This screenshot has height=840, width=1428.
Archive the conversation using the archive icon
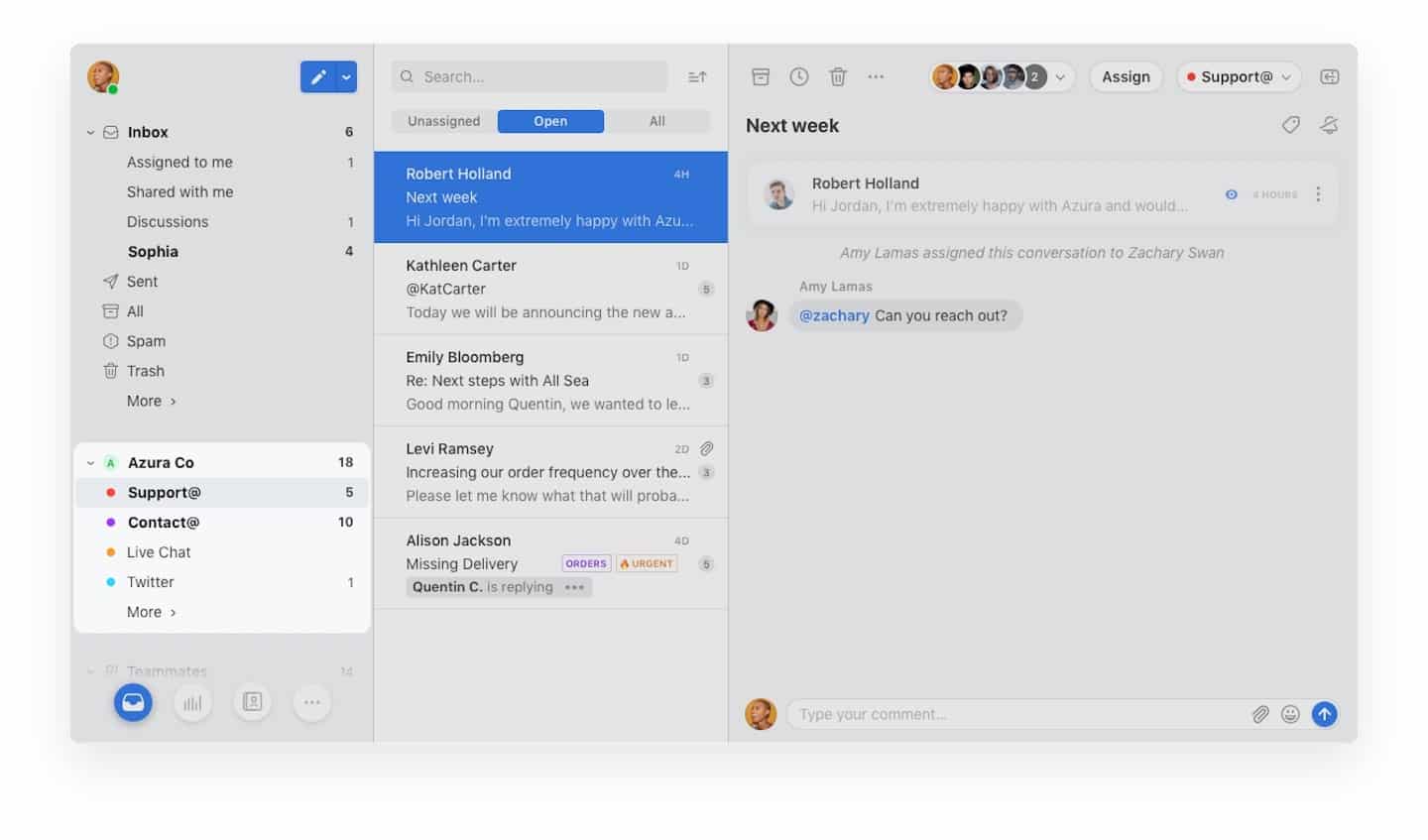pyautogui.click(x=761, y=76)
